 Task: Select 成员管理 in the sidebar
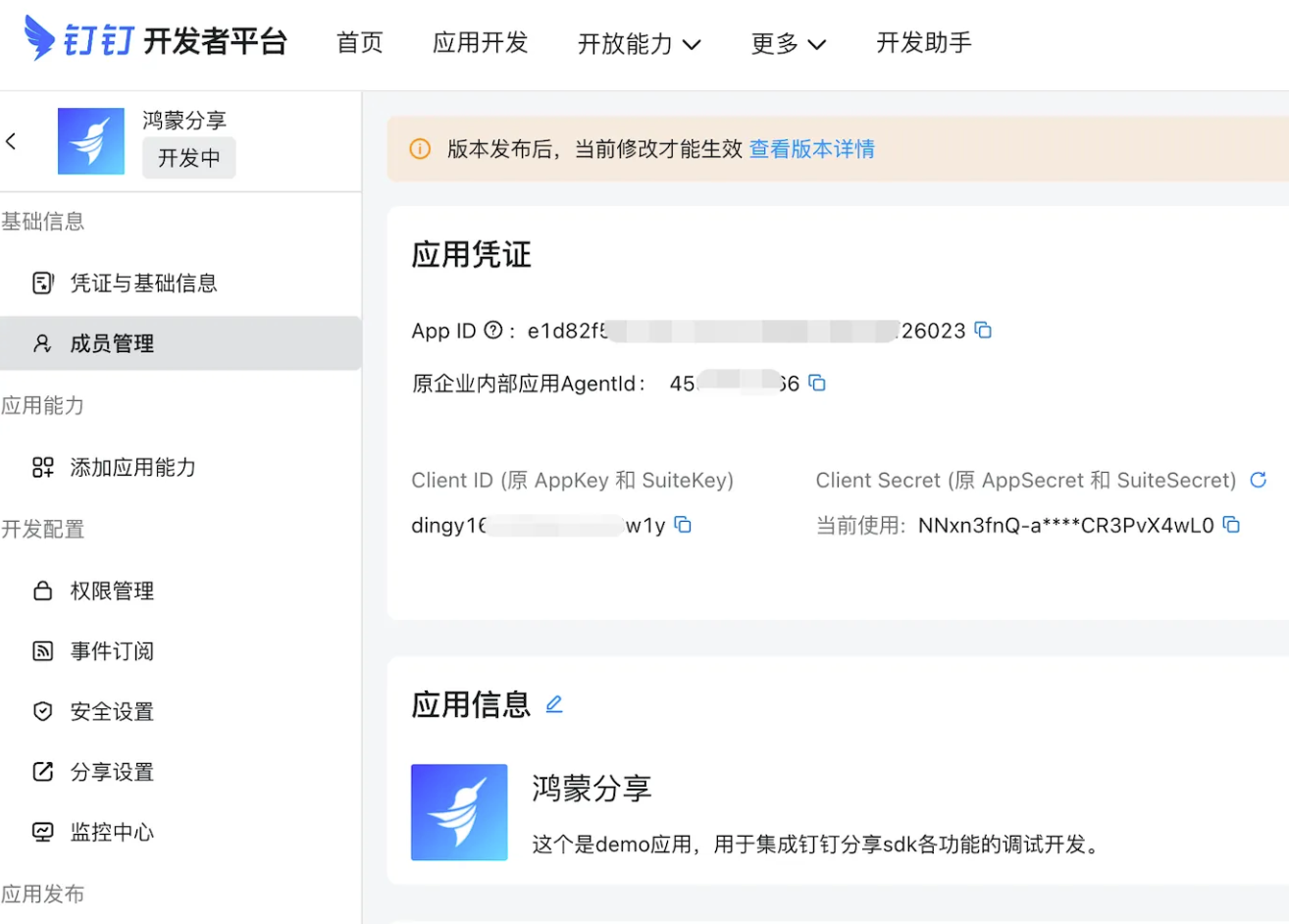pyautogui.click(x=180, y=343)
